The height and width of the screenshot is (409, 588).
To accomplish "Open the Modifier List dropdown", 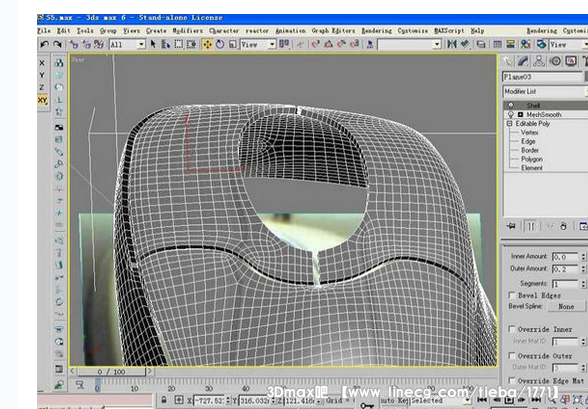I will pyautogui.click(x=545, y=91).
